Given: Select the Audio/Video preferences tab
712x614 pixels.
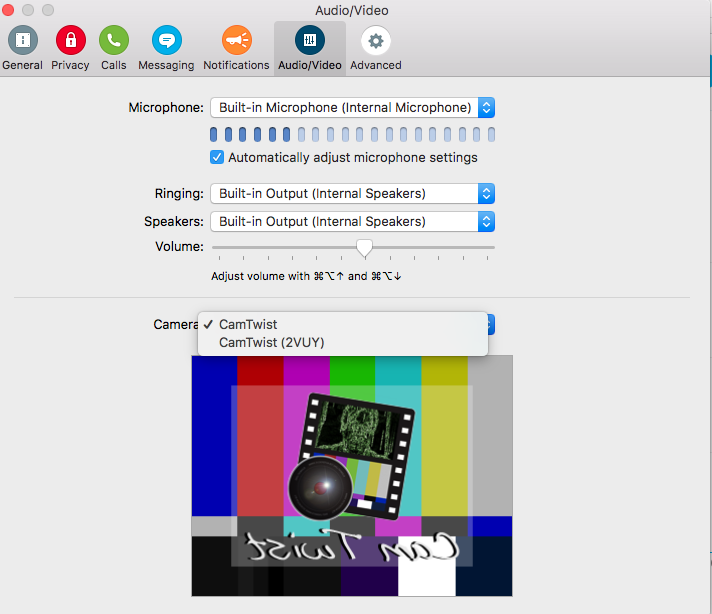Looking at the screenshot, I should click(310, 48).
